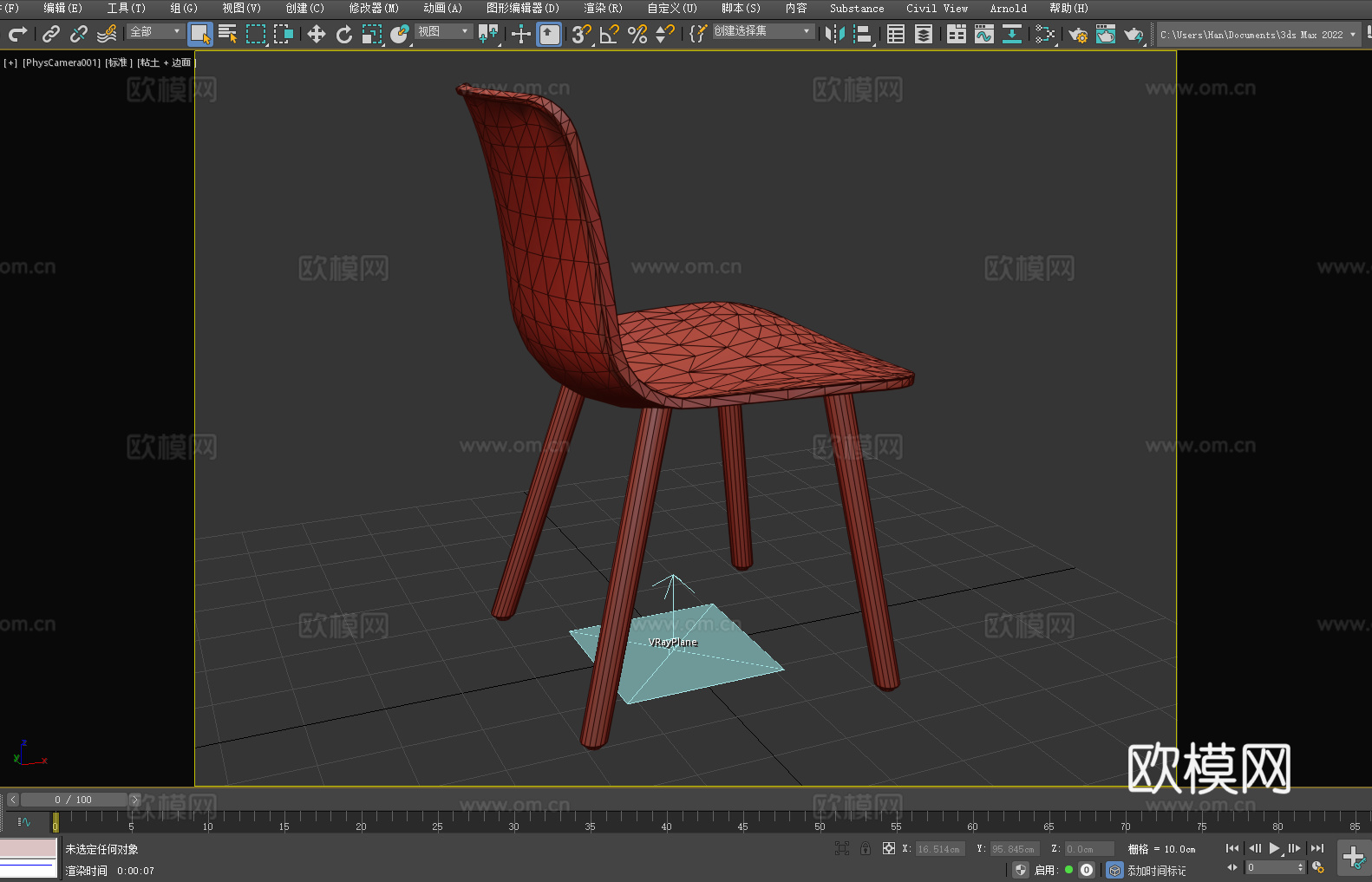Open 粘土 + 边面 viewport style menu
This screenshot has height=882, width=1372.
click(x=166, y=62)
